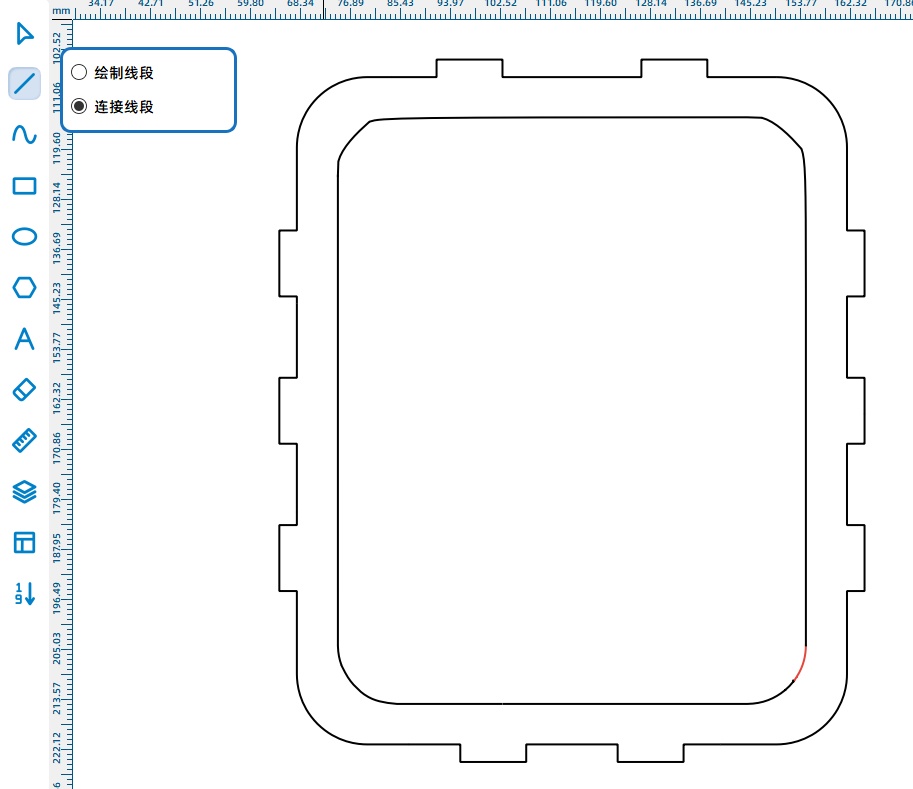Select the pointer selection tool
Screen dimensions: 913x789
click(x=24, y=34)
